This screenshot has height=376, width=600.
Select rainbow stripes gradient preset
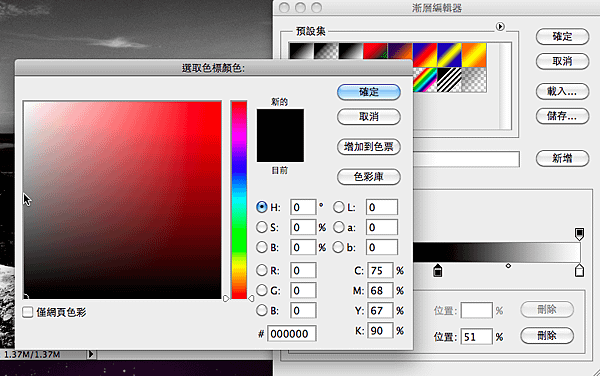click(425, 80)
